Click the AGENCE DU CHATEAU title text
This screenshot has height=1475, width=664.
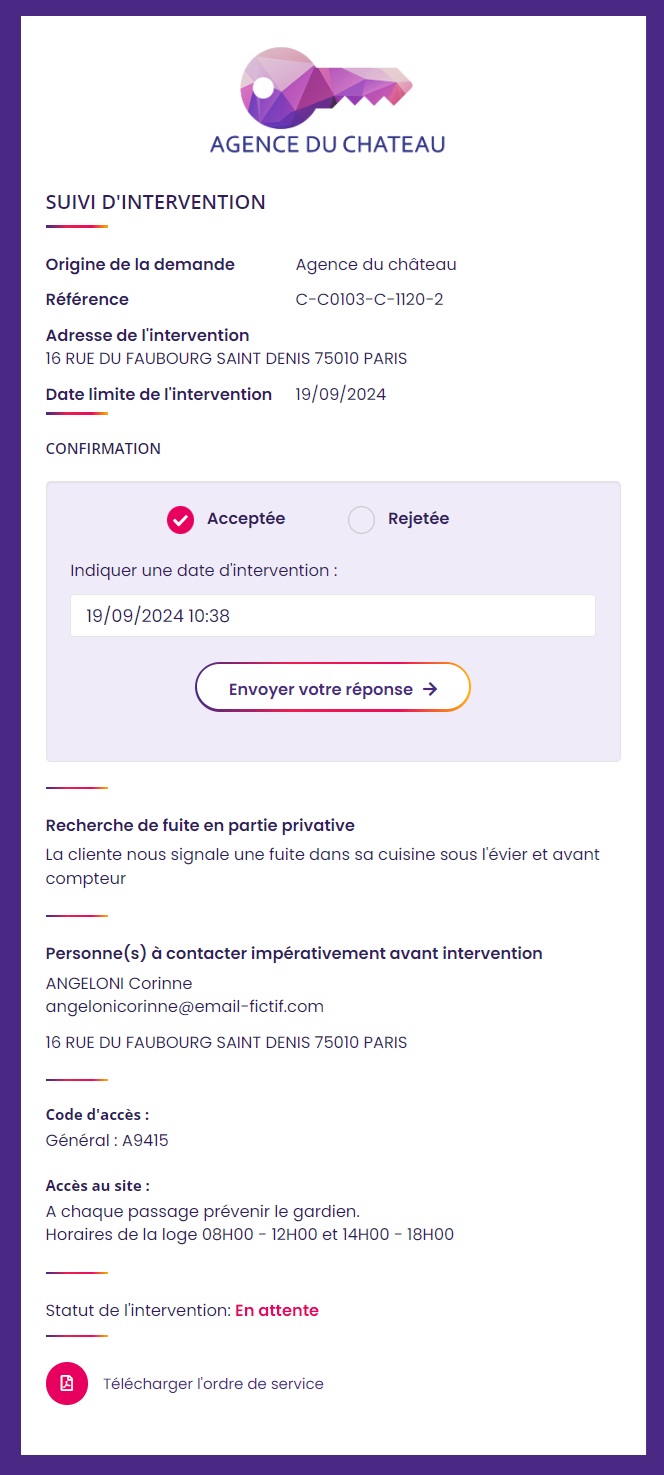pos(327,144)
